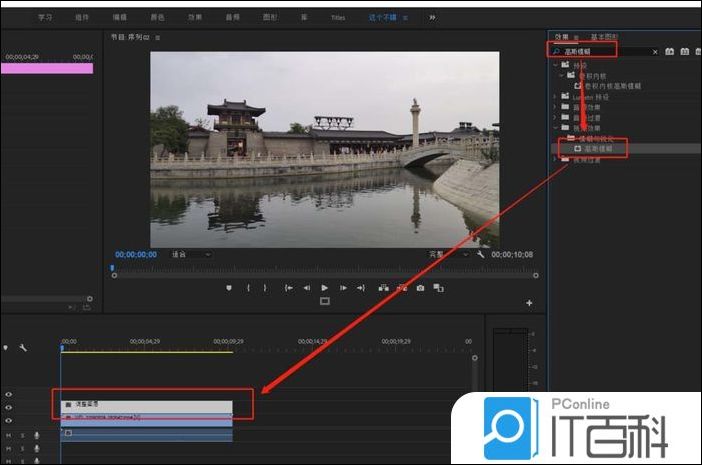This screenshot has height=465, width=702.
Task: Clear the effects search with X
Action: point(656,51)
